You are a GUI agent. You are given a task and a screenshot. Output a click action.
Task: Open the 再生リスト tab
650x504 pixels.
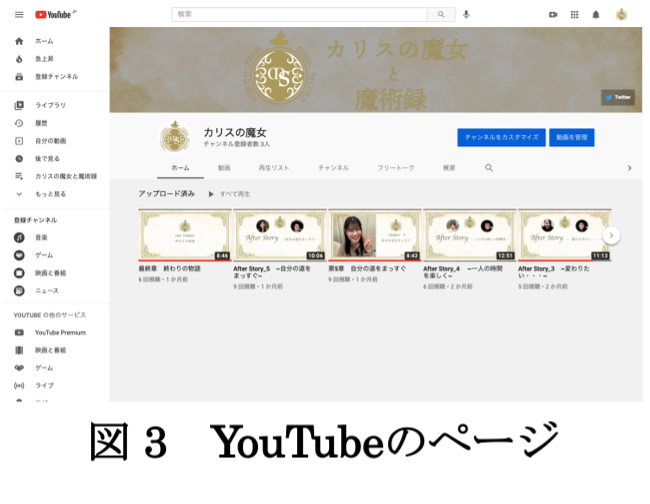tap(273, 168)
